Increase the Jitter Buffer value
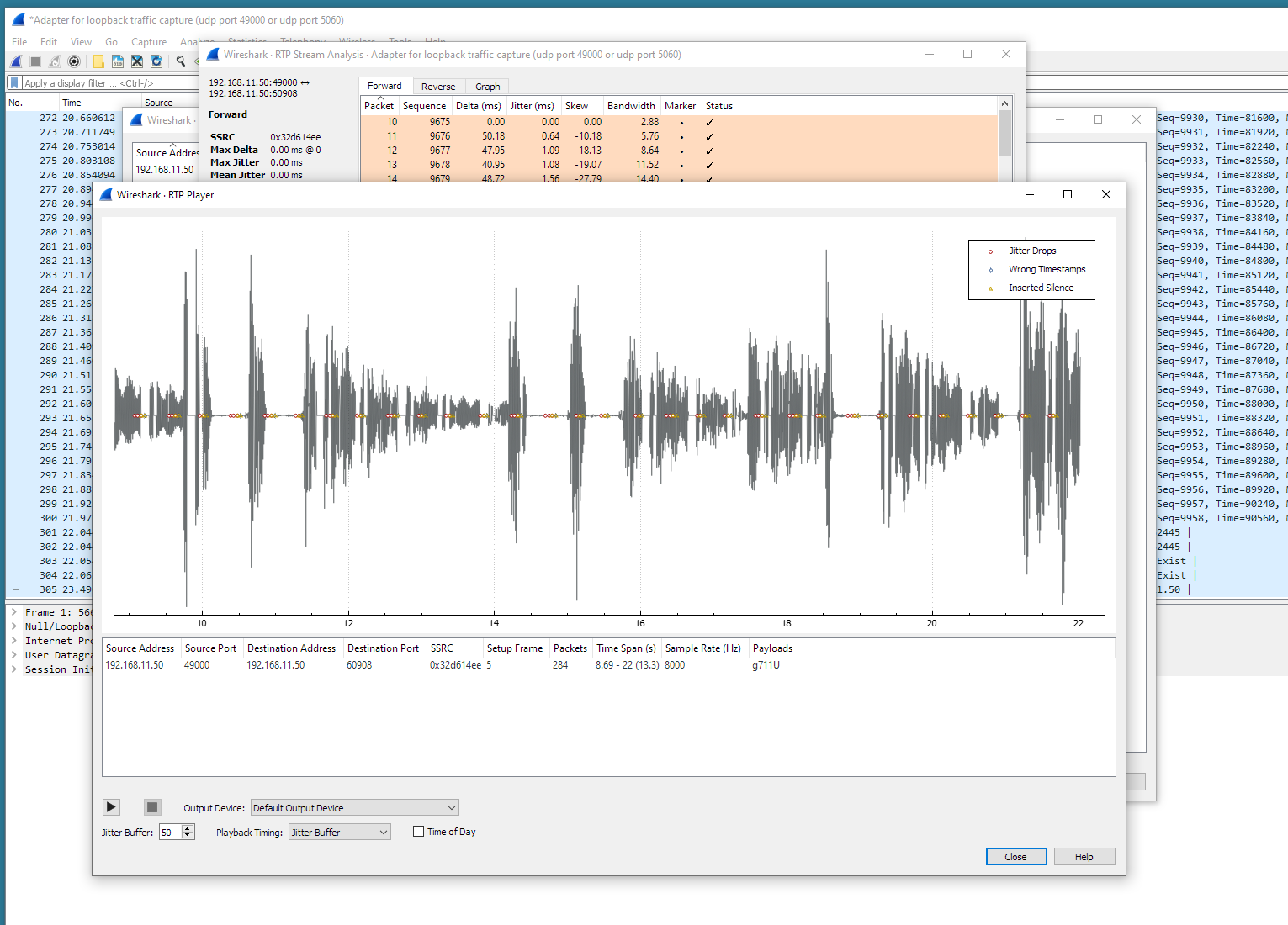The image size is (1288, 925). tap(188, 827)
